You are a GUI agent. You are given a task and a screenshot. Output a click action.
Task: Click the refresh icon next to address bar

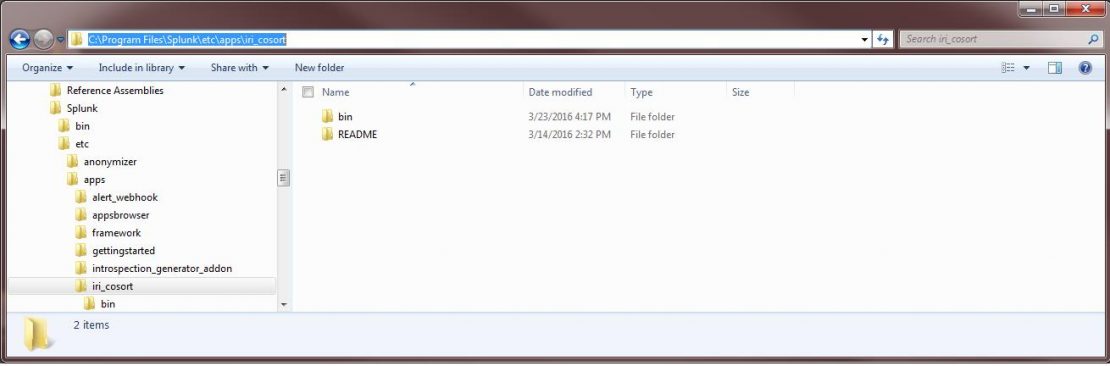[x=883, y=40]
